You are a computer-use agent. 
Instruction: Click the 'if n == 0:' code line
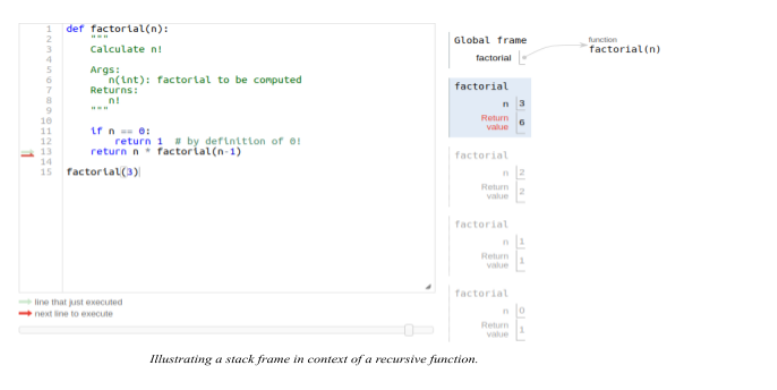[120, 131]
